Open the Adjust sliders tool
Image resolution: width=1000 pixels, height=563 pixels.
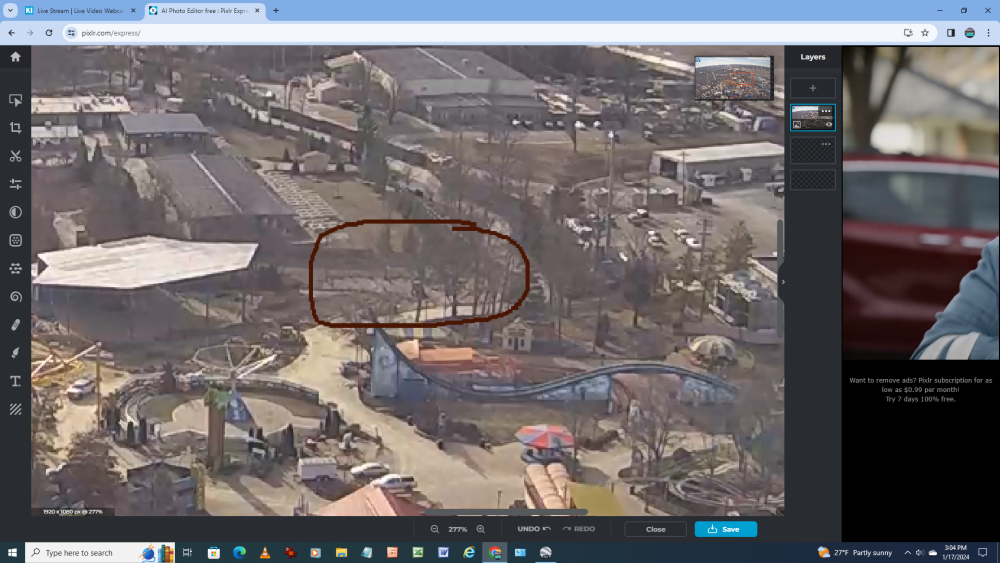coord(15,184)
